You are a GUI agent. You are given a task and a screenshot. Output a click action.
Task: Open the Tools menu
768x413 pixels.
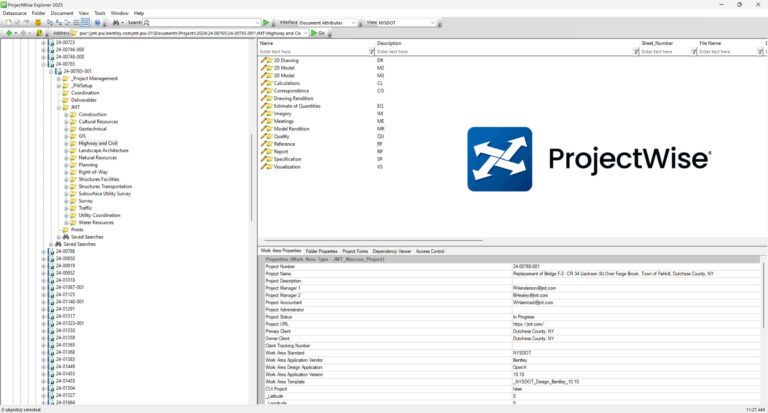(x=99, y=13)
